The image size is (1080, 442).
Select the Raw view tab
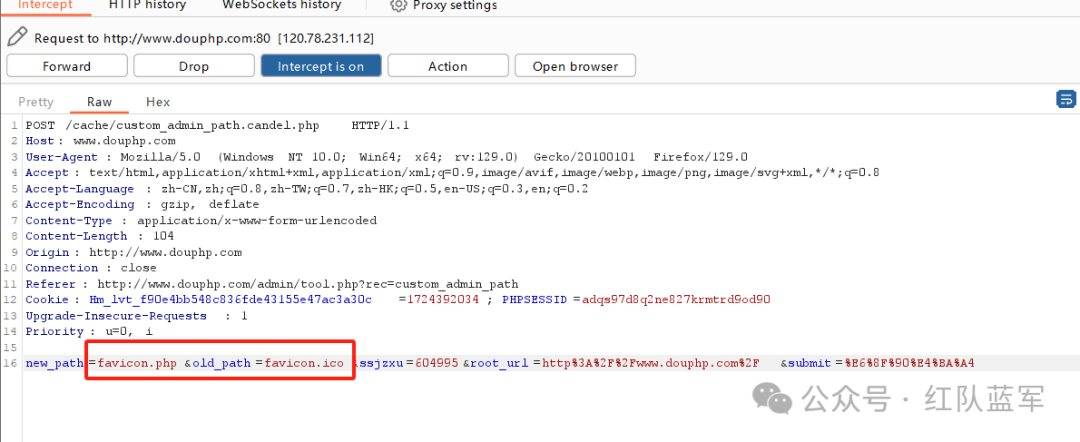99,102
